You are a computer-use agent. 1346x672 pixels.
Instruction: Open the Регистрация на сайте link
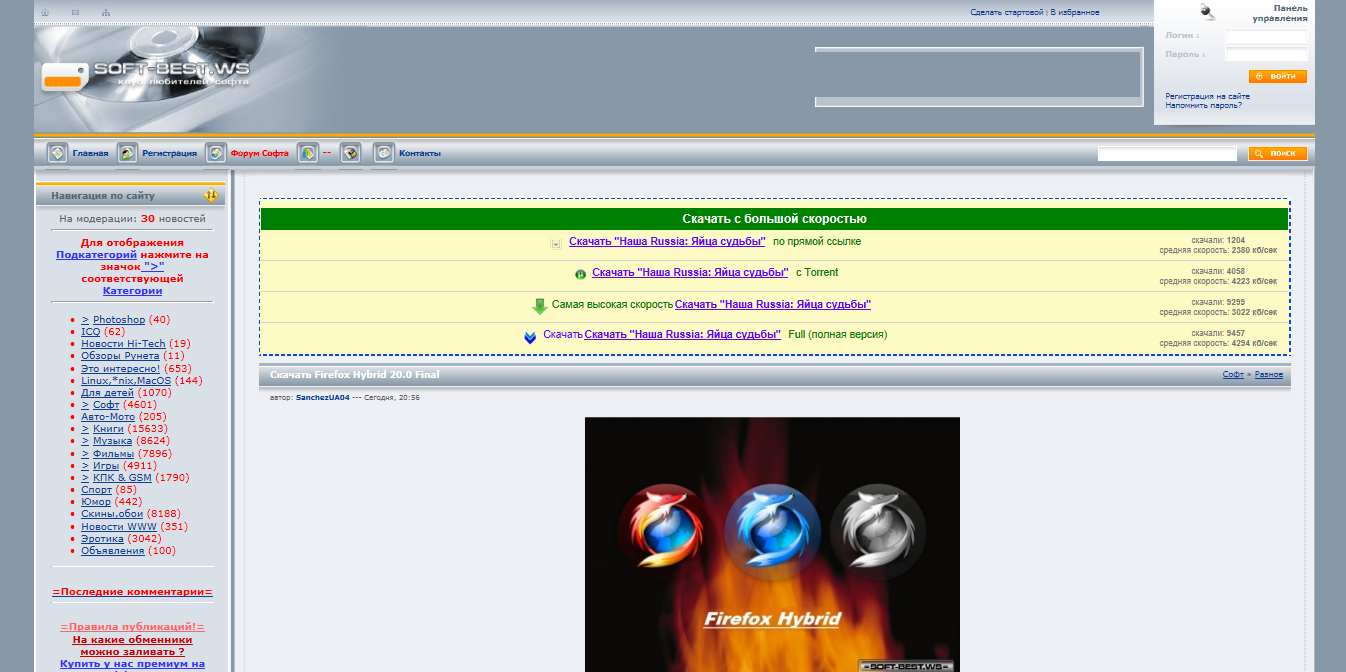point(1207,96)
